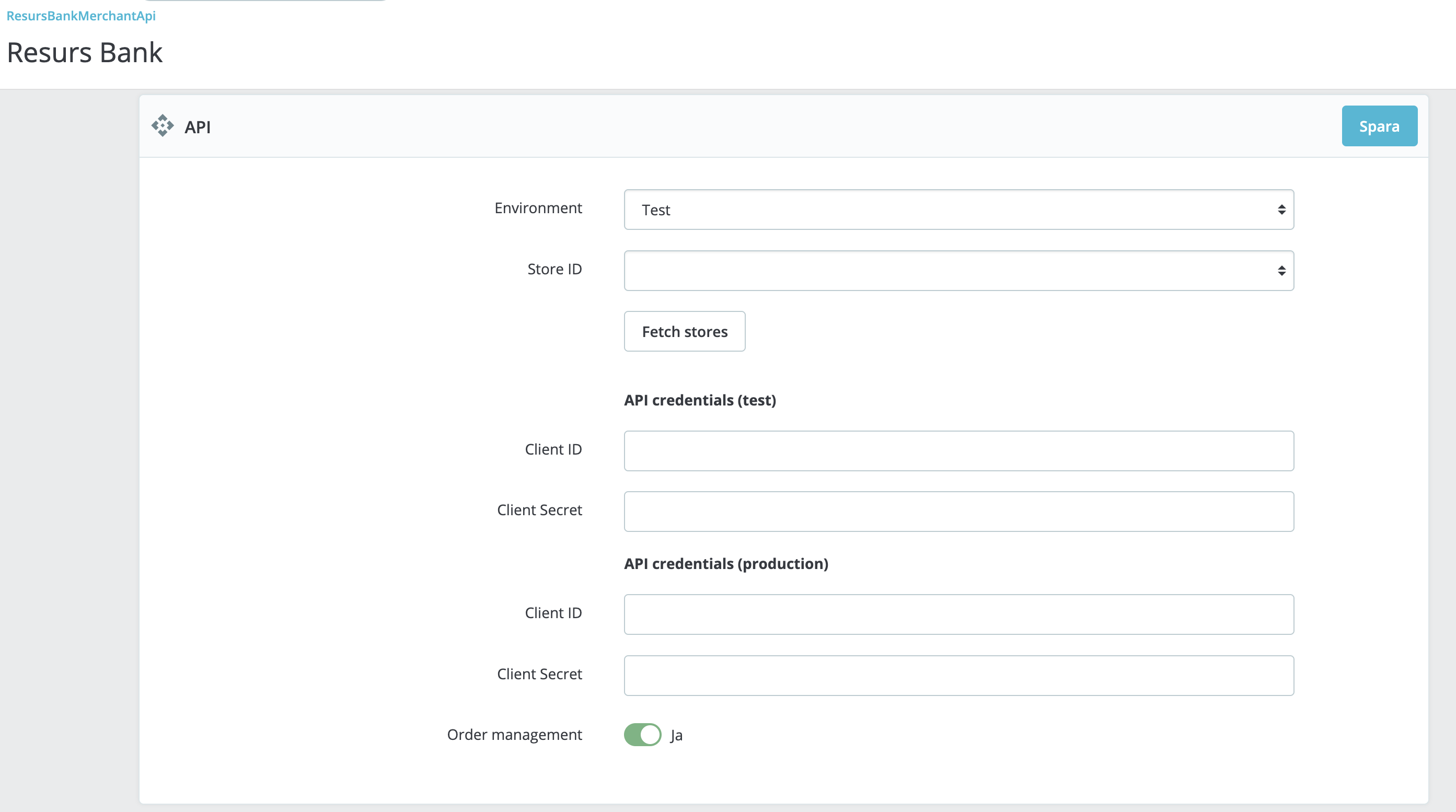Open the ResursBankMerchantApi breadcrumb link
The height and width of the screenshot is (812, 1456).
click(81, 15)
